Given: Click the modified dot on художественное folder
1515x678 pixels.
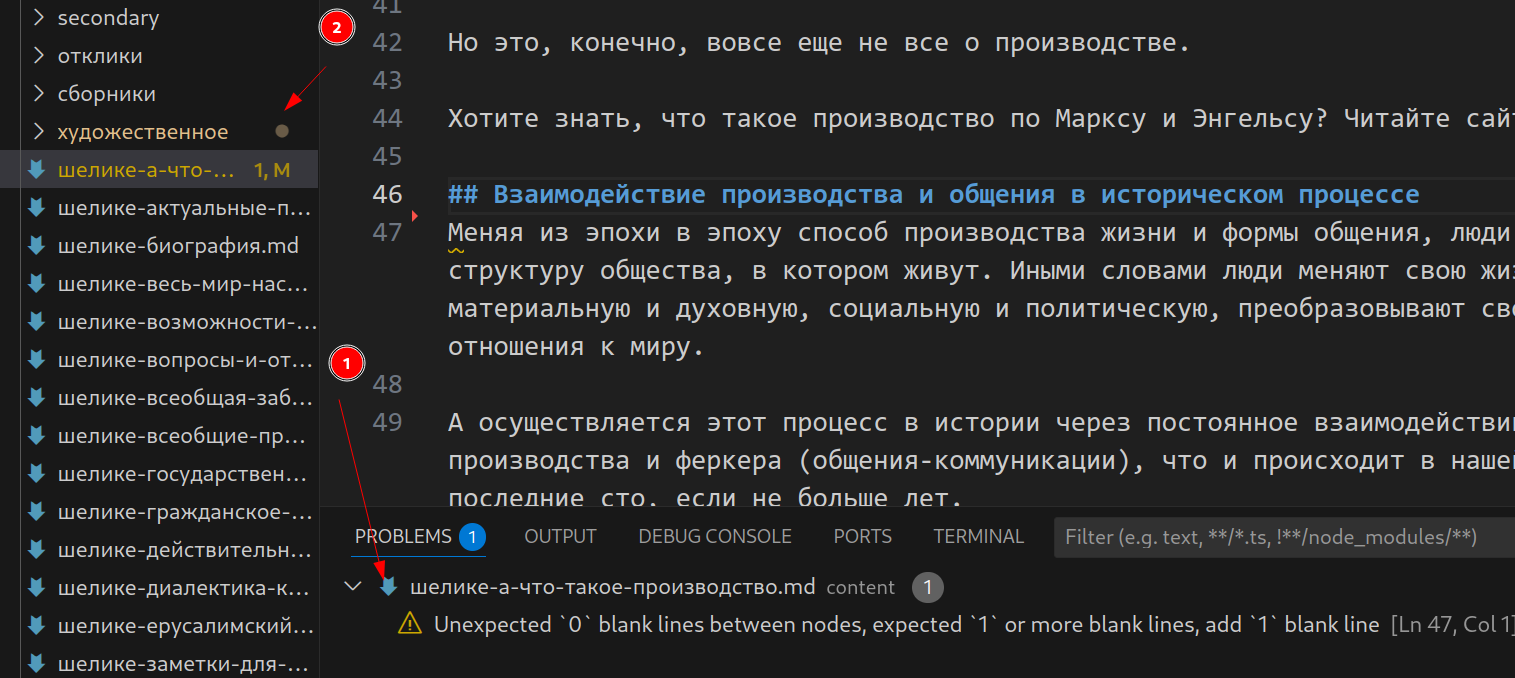Looking at the screenshot, I should (282, 131).
